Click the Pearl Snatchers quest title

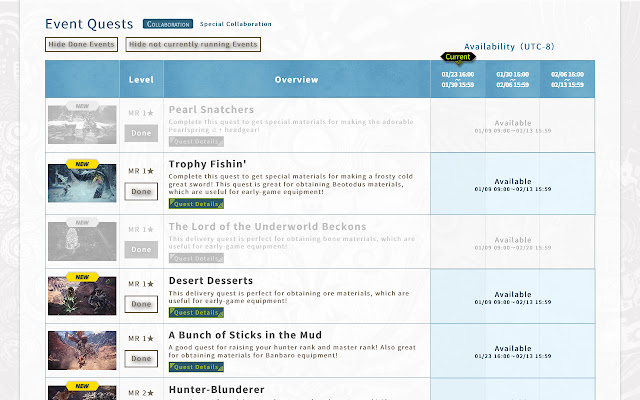(x=211, y=109)
